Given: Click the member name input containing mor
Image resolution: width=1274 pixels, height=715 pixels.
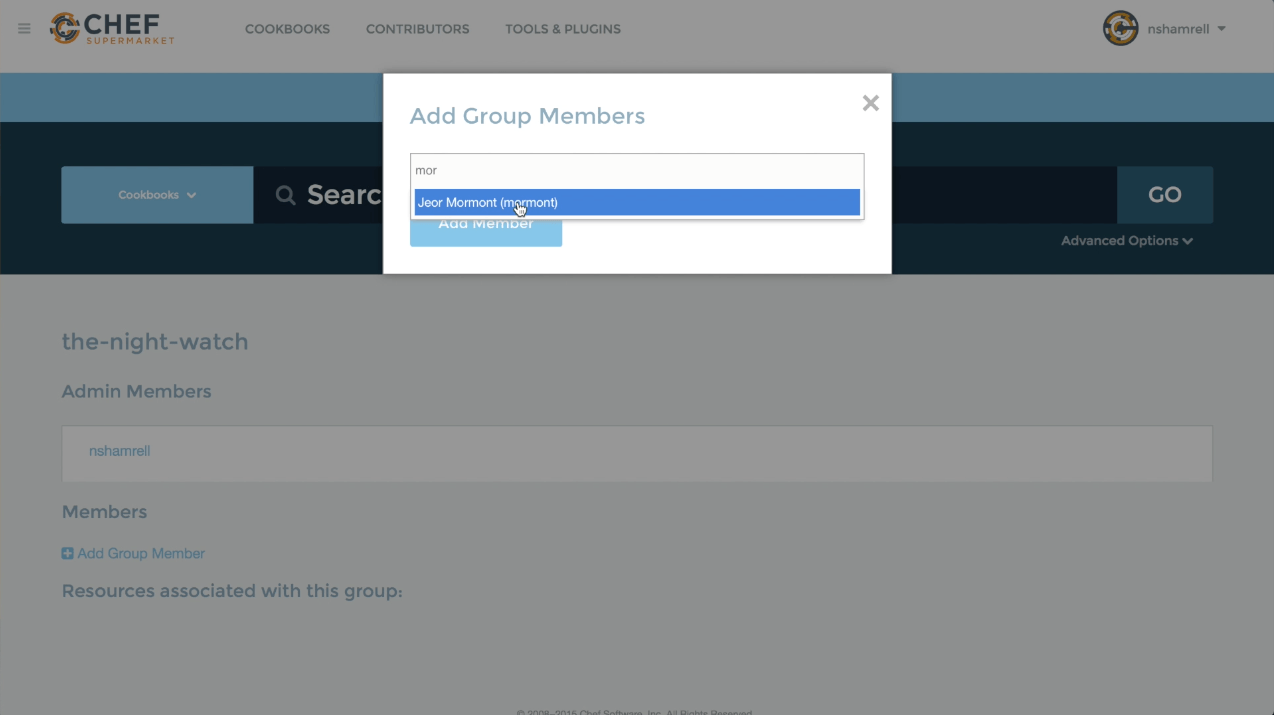Looking at the screenshot, I should [x=636, y=170].
